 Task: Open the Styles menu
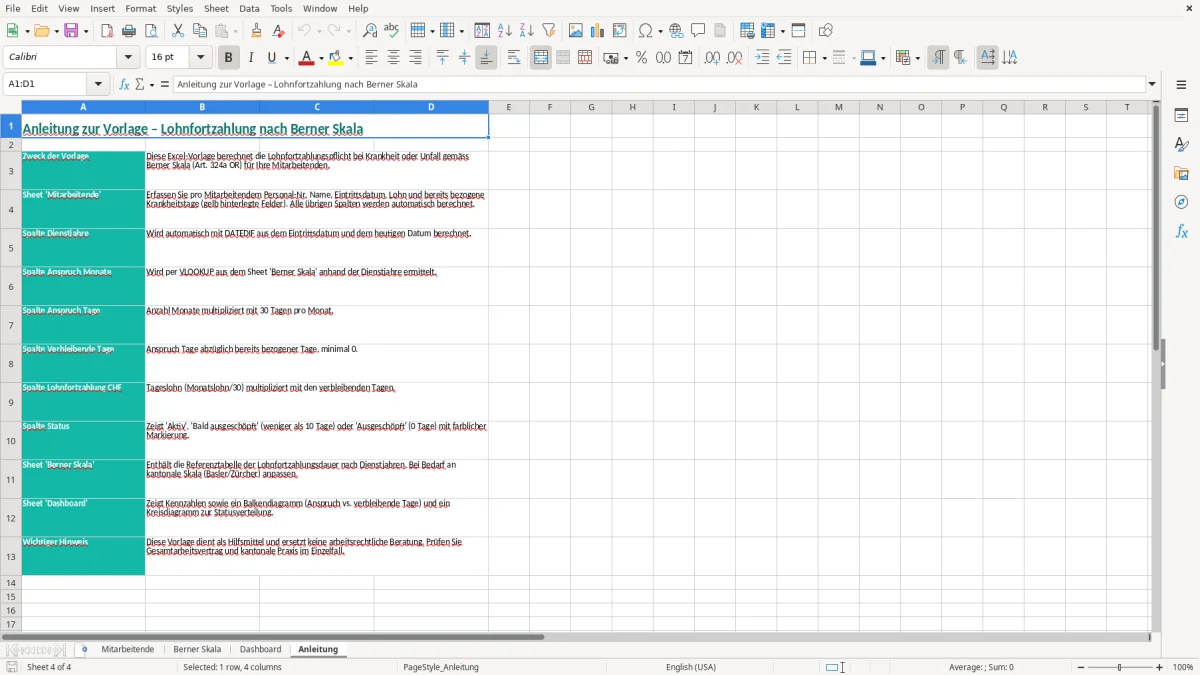180,8
